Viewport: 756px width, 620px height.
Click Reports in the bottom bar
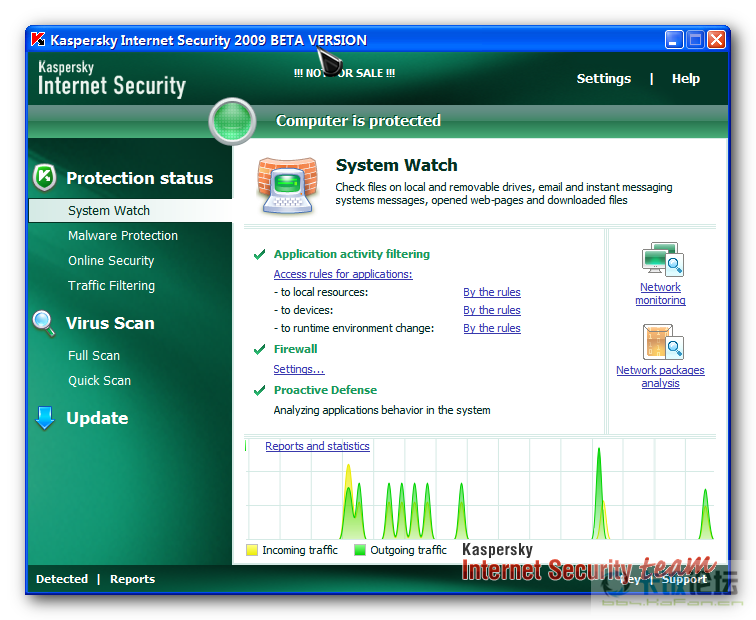pyautogui.click(x=132, y=579)
